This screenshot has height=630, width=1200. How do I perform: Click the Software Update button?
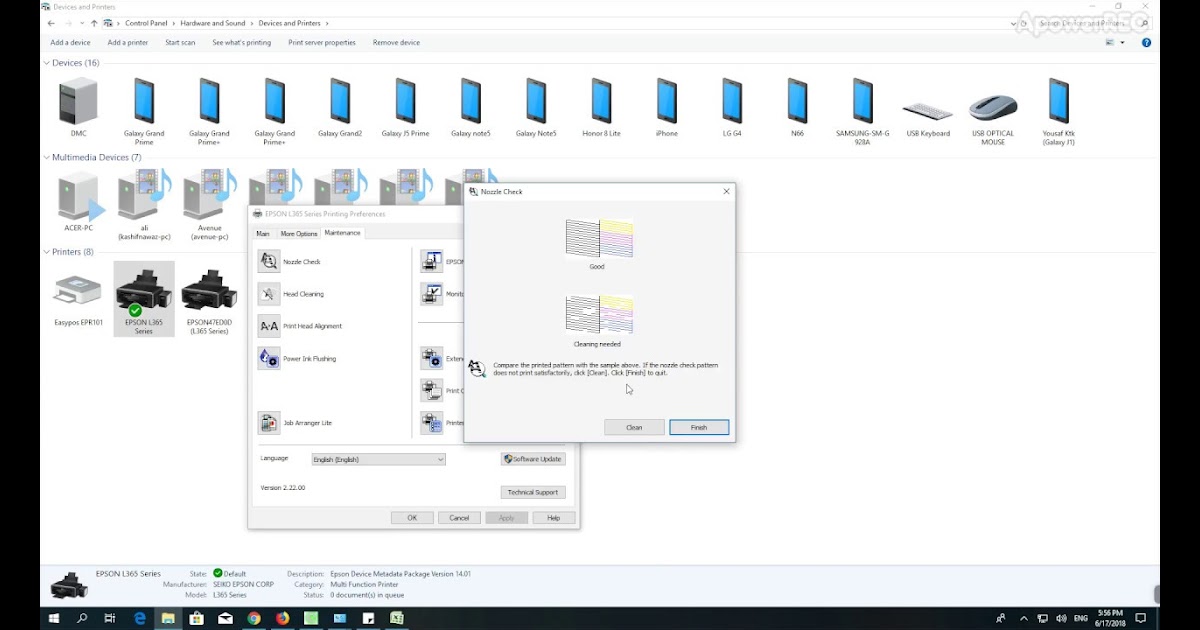(533, 459)
